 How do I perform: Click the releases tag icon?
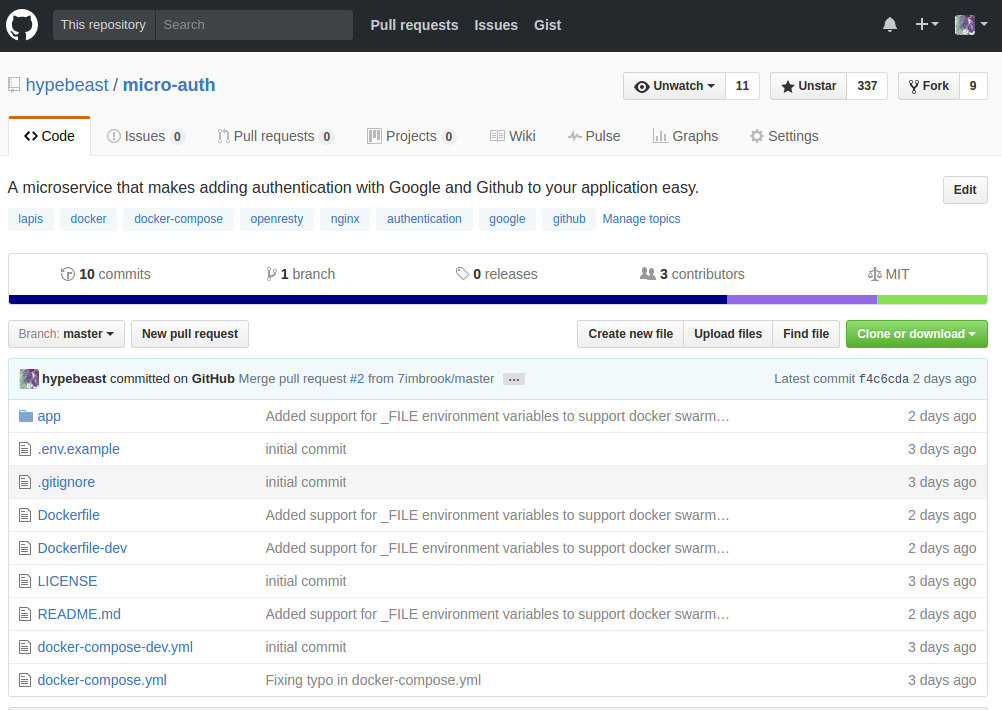click(x=462, y=274)
